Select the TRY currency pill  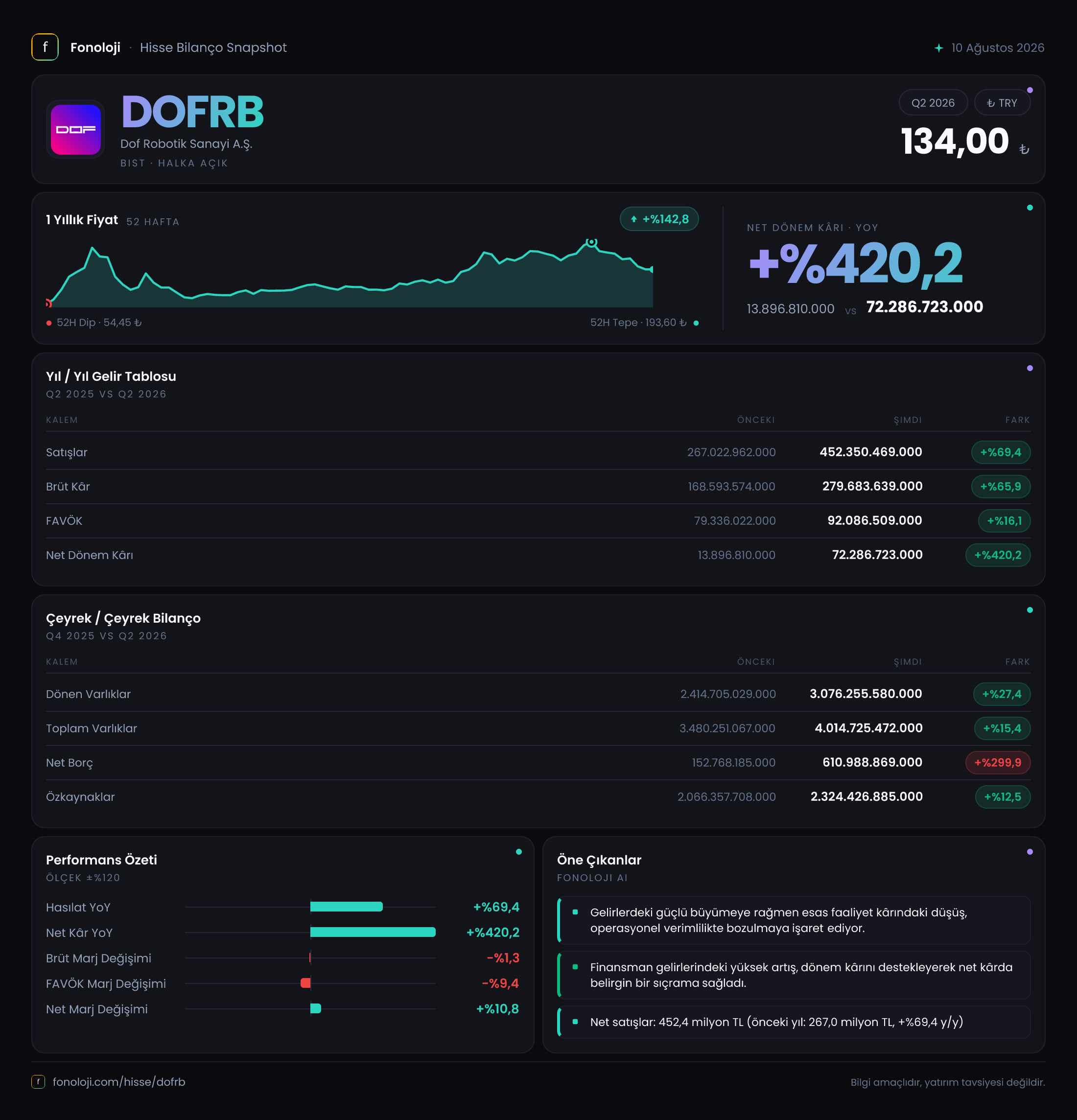[x=1002, y=103]
